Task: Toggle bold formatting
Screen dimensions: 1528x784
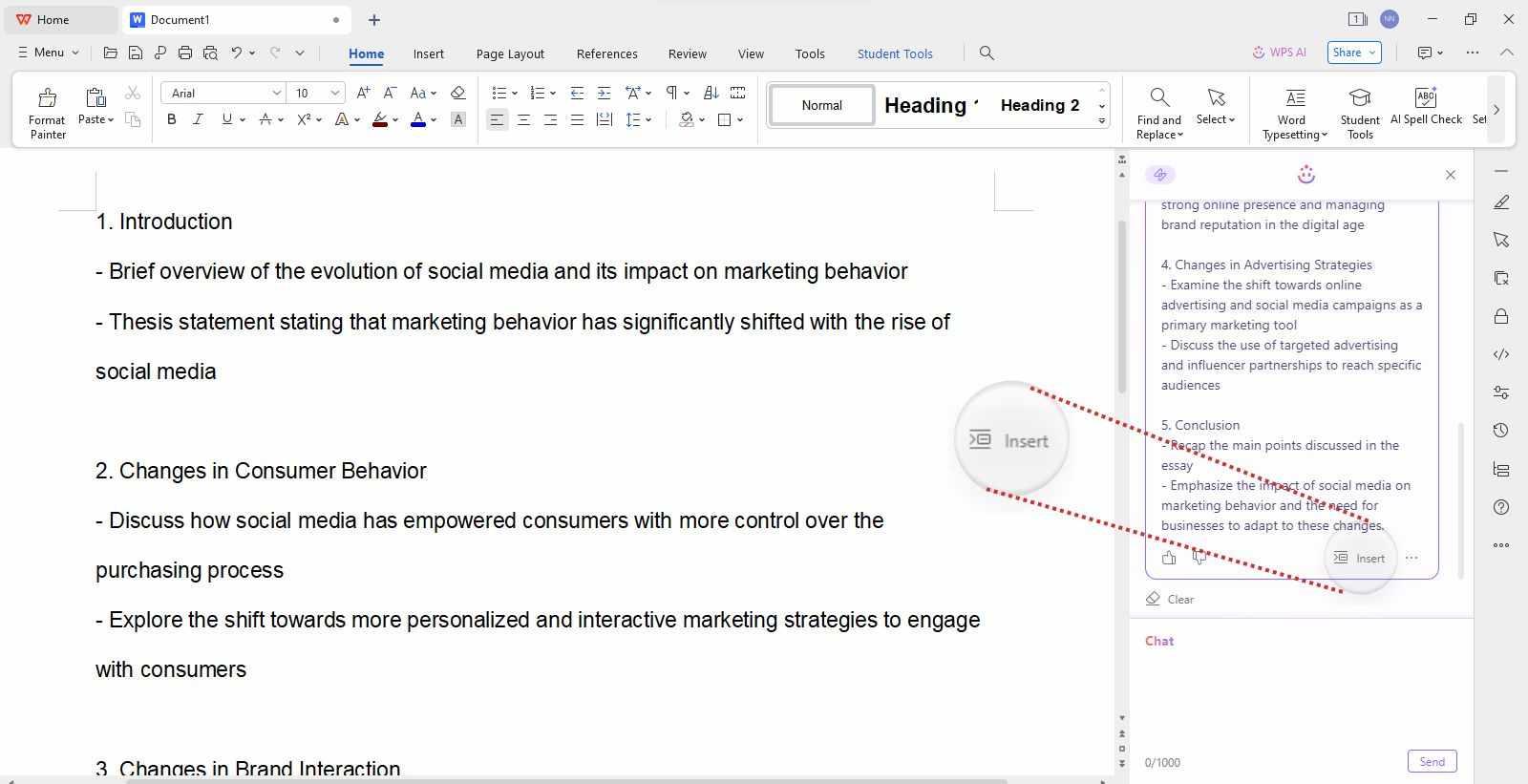Action: coord(172,119)
